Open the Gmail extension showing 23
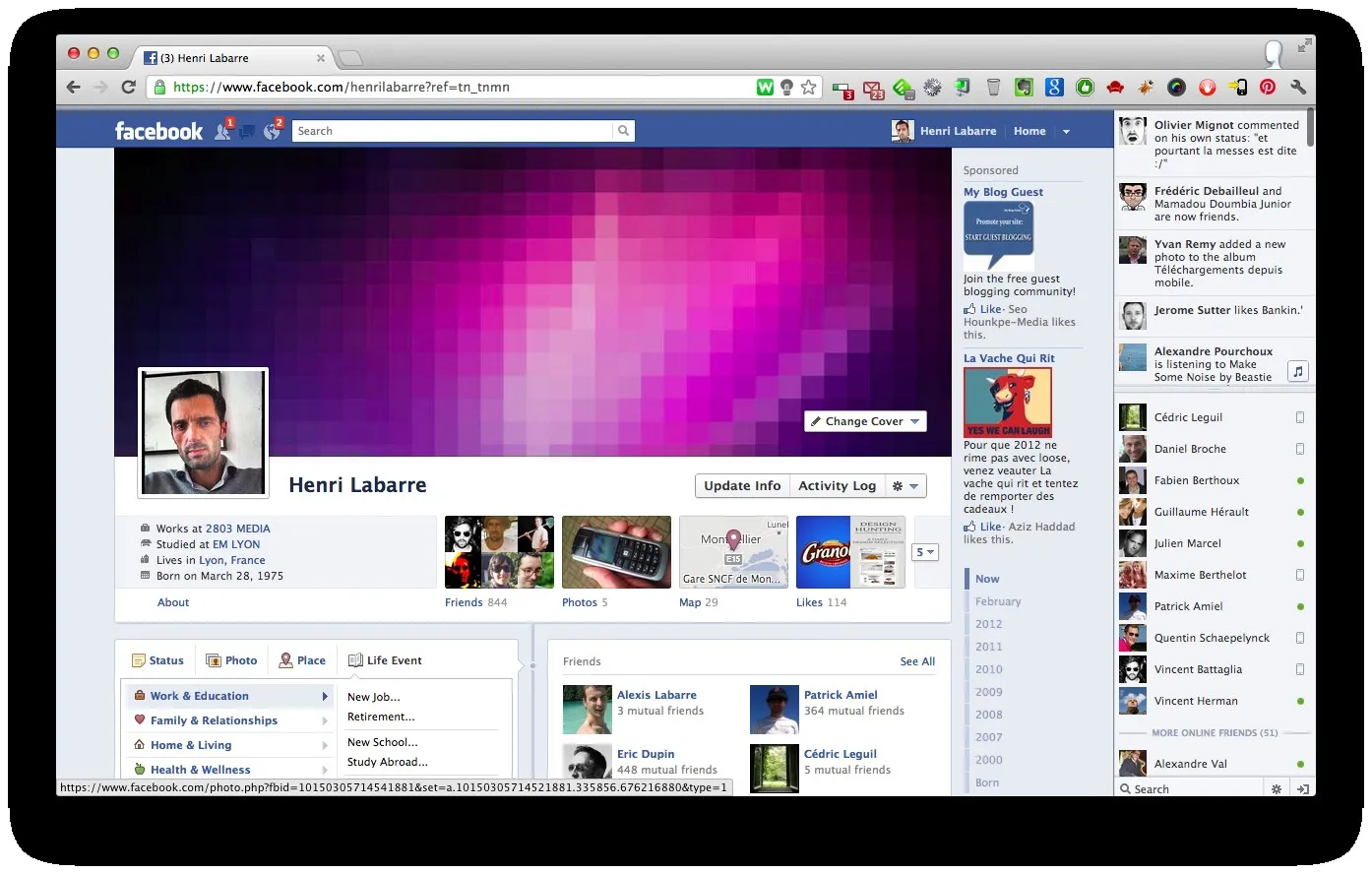This screenshot has width=1372, height=874. [x=873, y=89]
